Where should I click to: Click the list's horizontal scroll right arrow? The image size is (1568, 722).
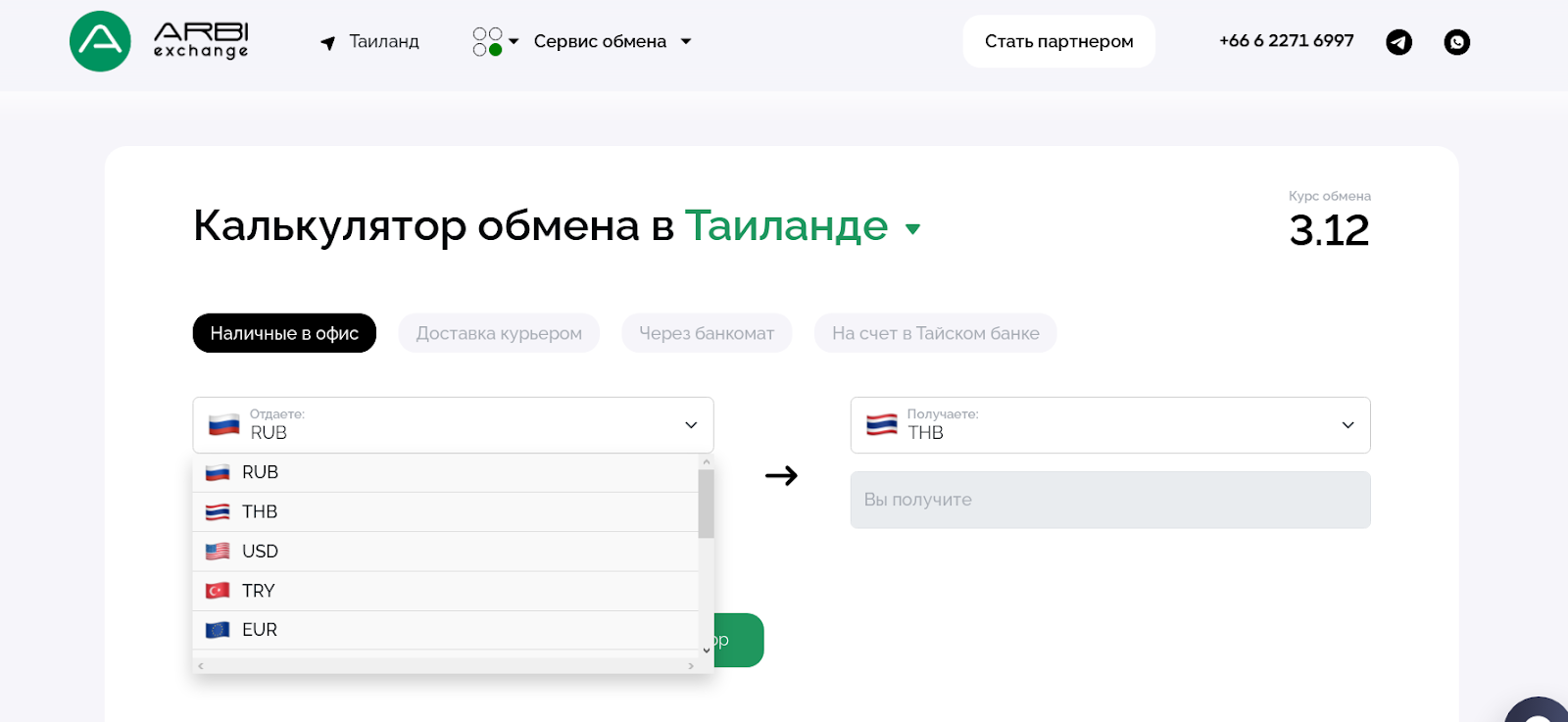coord(691,666)
